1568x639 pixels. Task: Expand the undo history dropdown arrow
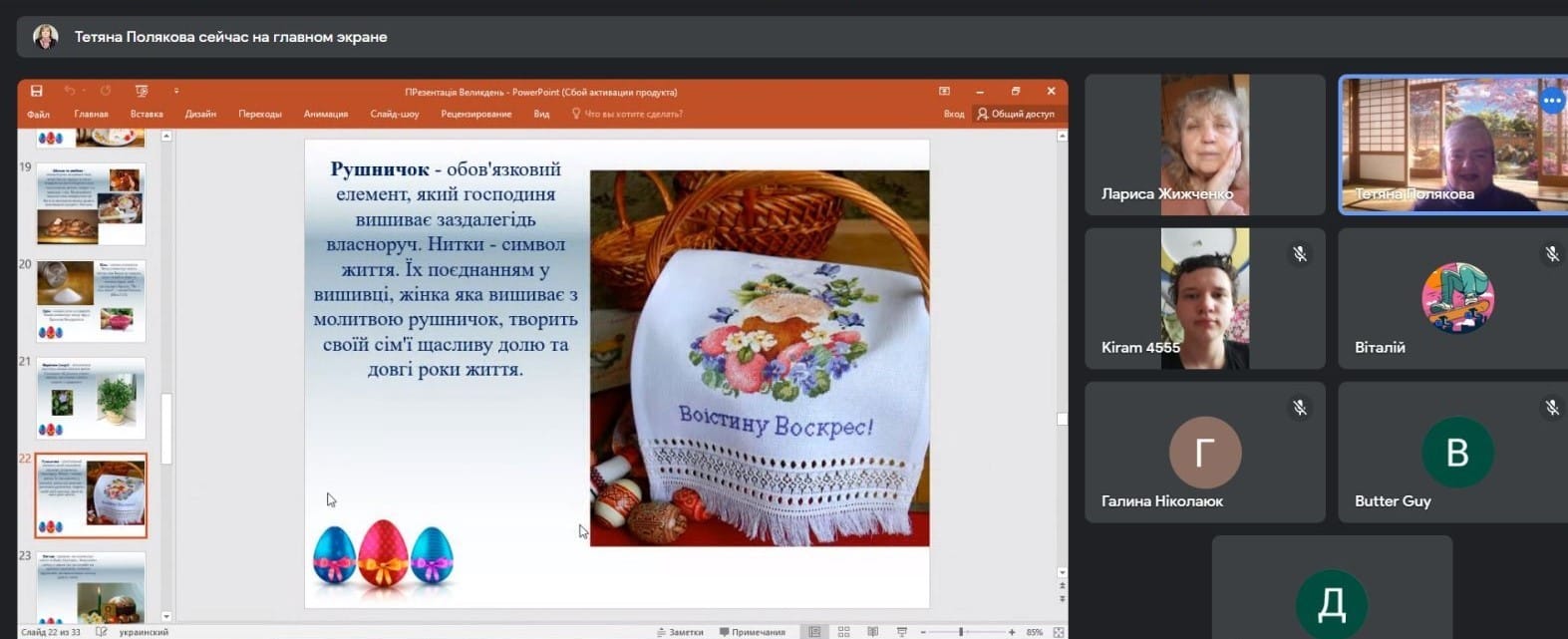coord(84,91)
